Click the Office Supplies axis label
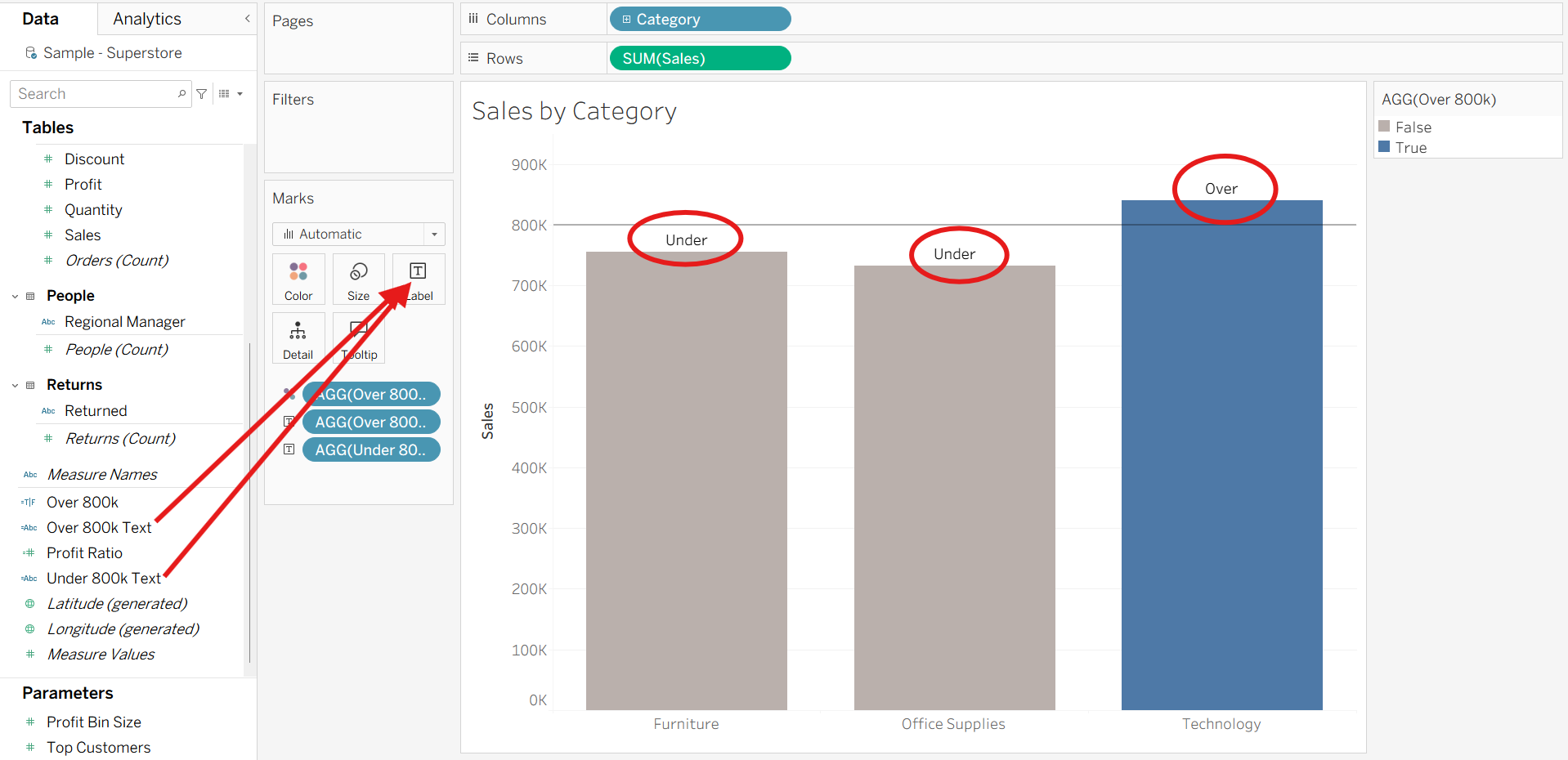The height and width of the screenshot is (760, 1568). [x=953, y=724]
